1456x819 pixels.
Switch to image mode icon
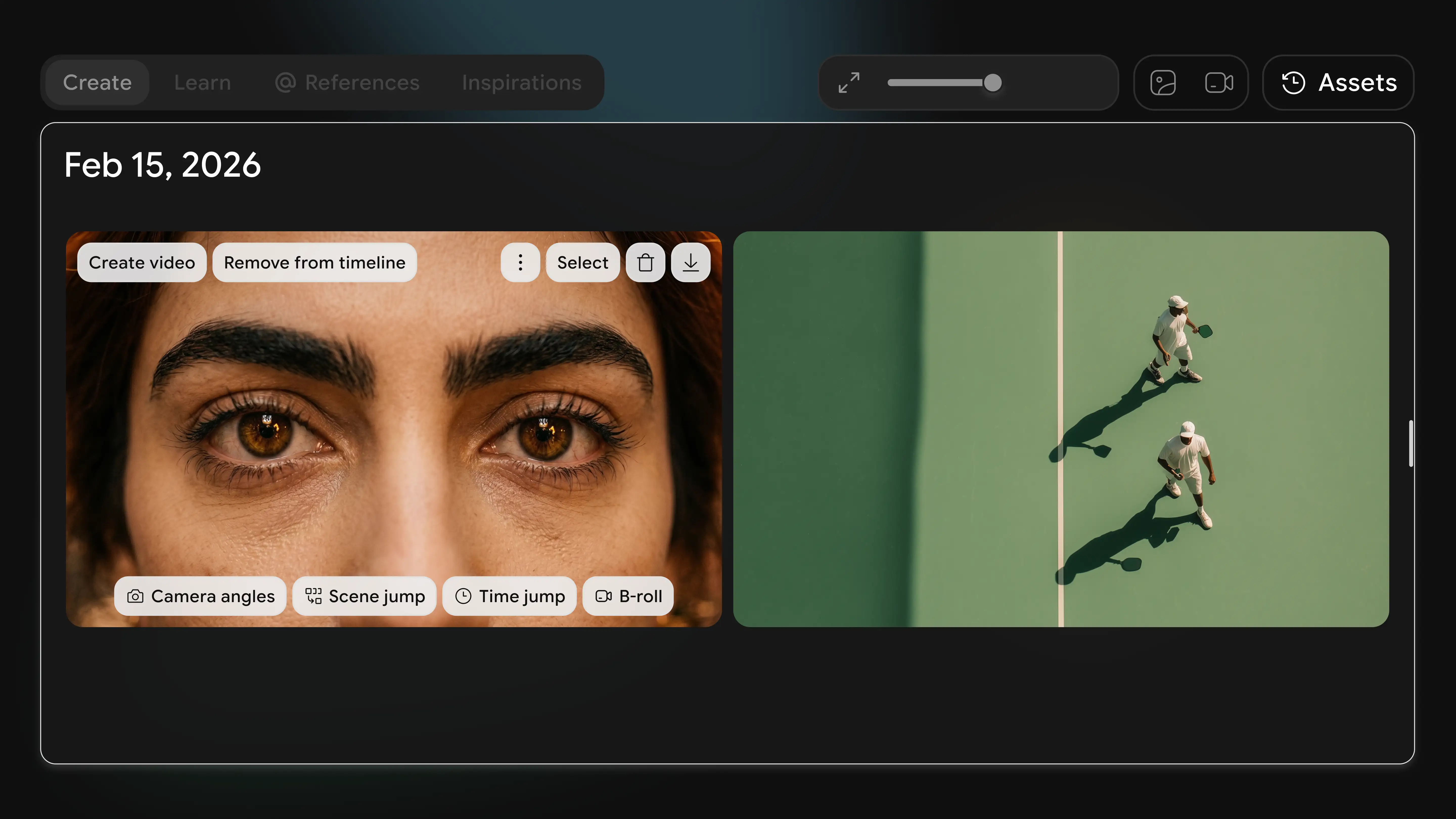1163,82
